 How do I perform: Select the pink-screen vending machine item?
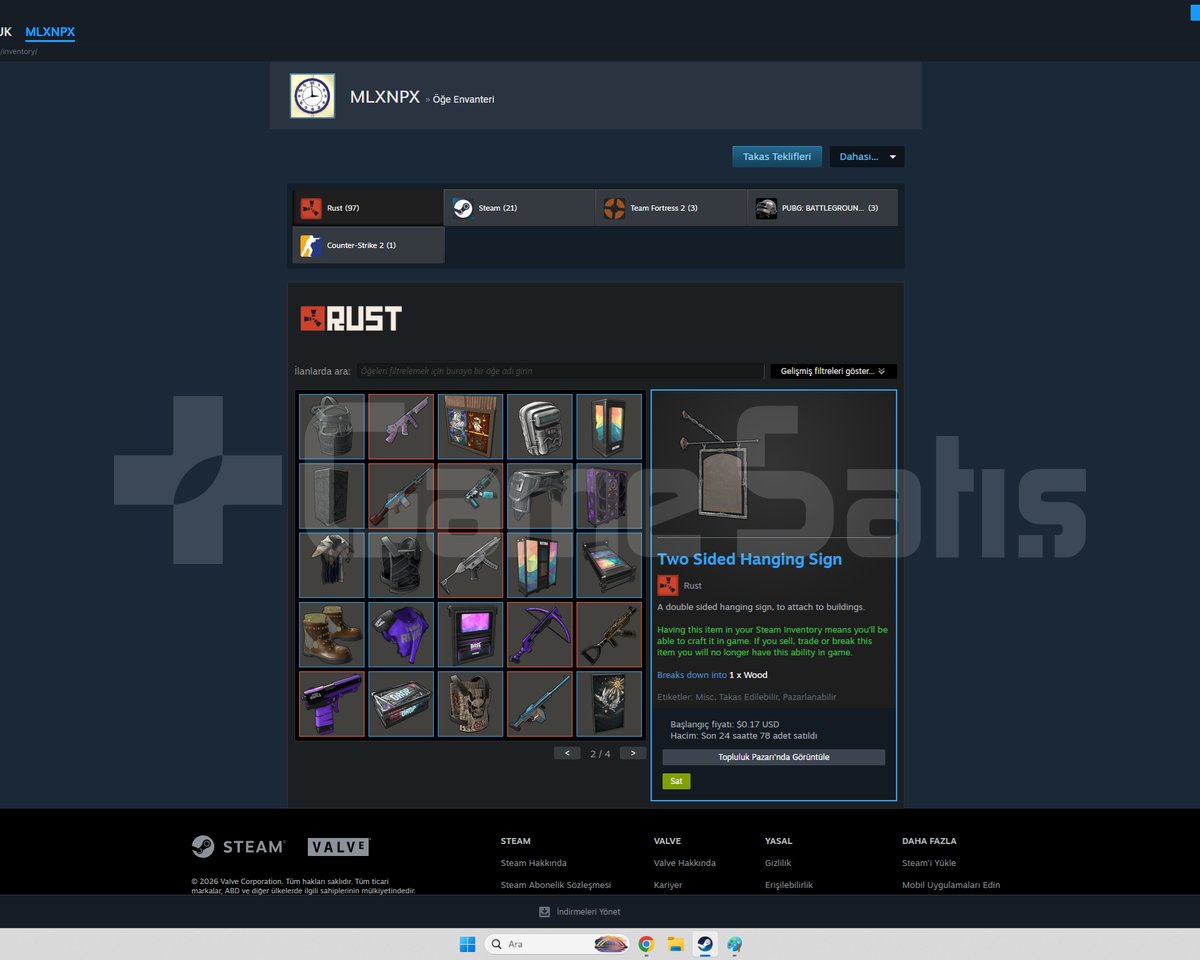tap(470, 635)
